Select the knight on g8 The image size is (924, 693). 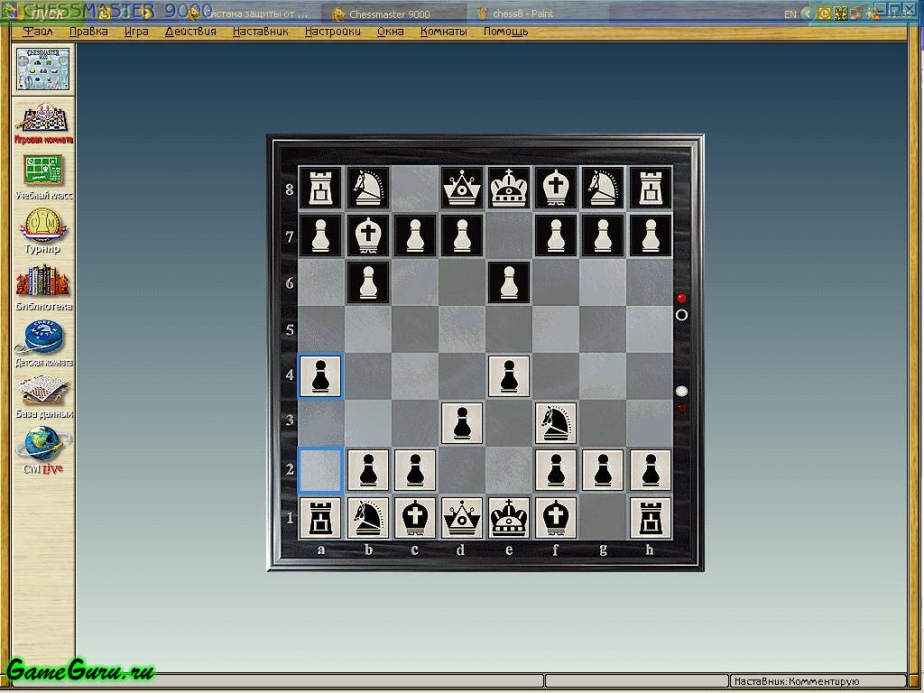603,187
